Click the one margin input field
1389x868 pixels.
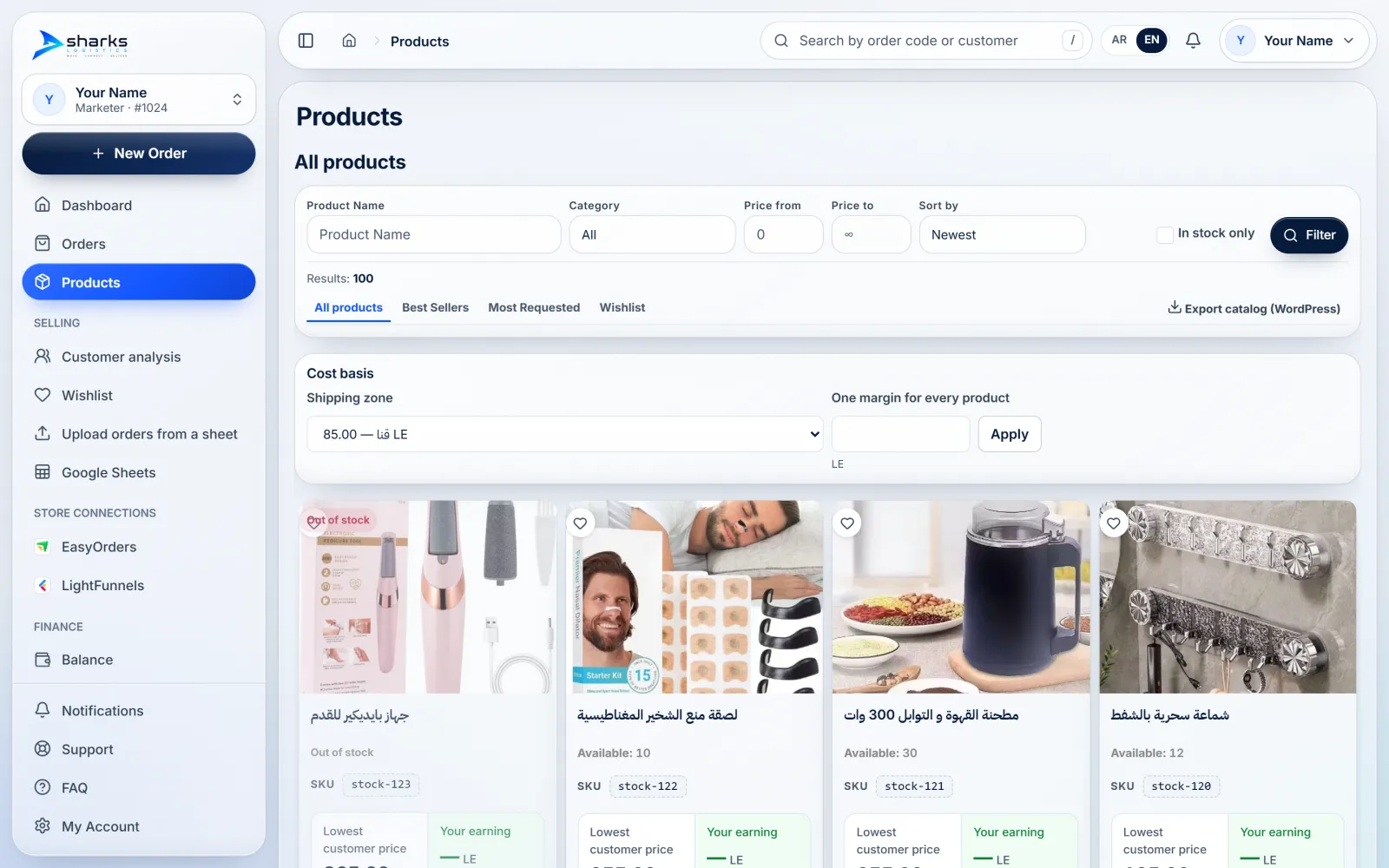pyautogui.click(x=900, y=434)
